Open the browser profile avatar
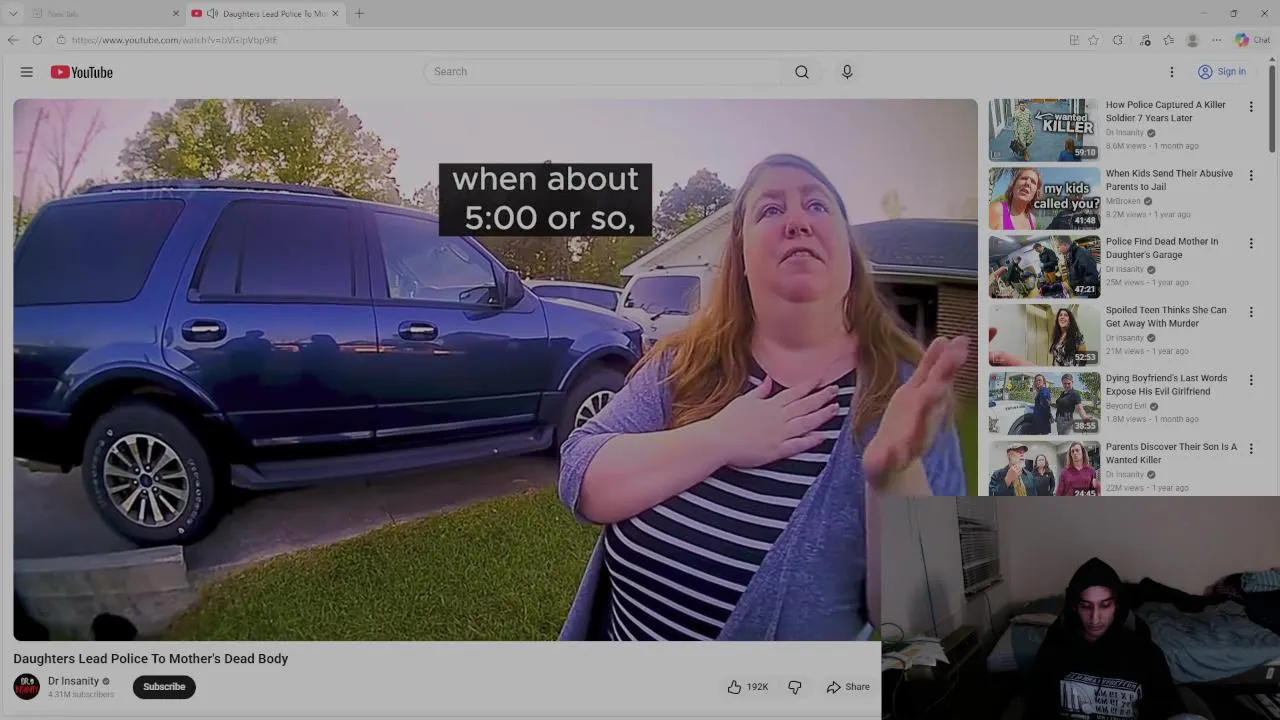This screenshot has width=1280, height=720. pyautogui.click(x=1192, y=40)
